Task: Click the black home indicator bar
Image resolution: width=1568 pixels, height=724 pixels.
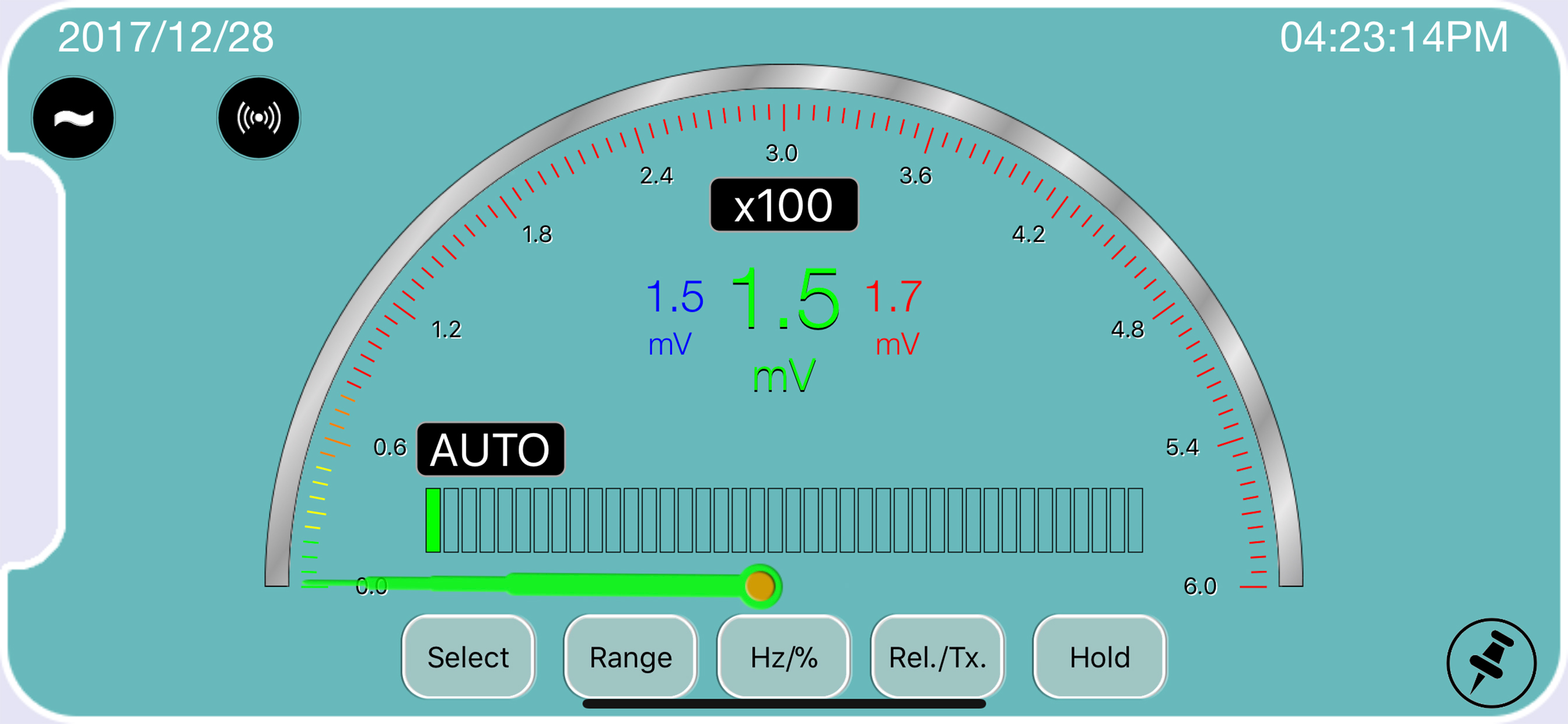Action: (783, 704)
